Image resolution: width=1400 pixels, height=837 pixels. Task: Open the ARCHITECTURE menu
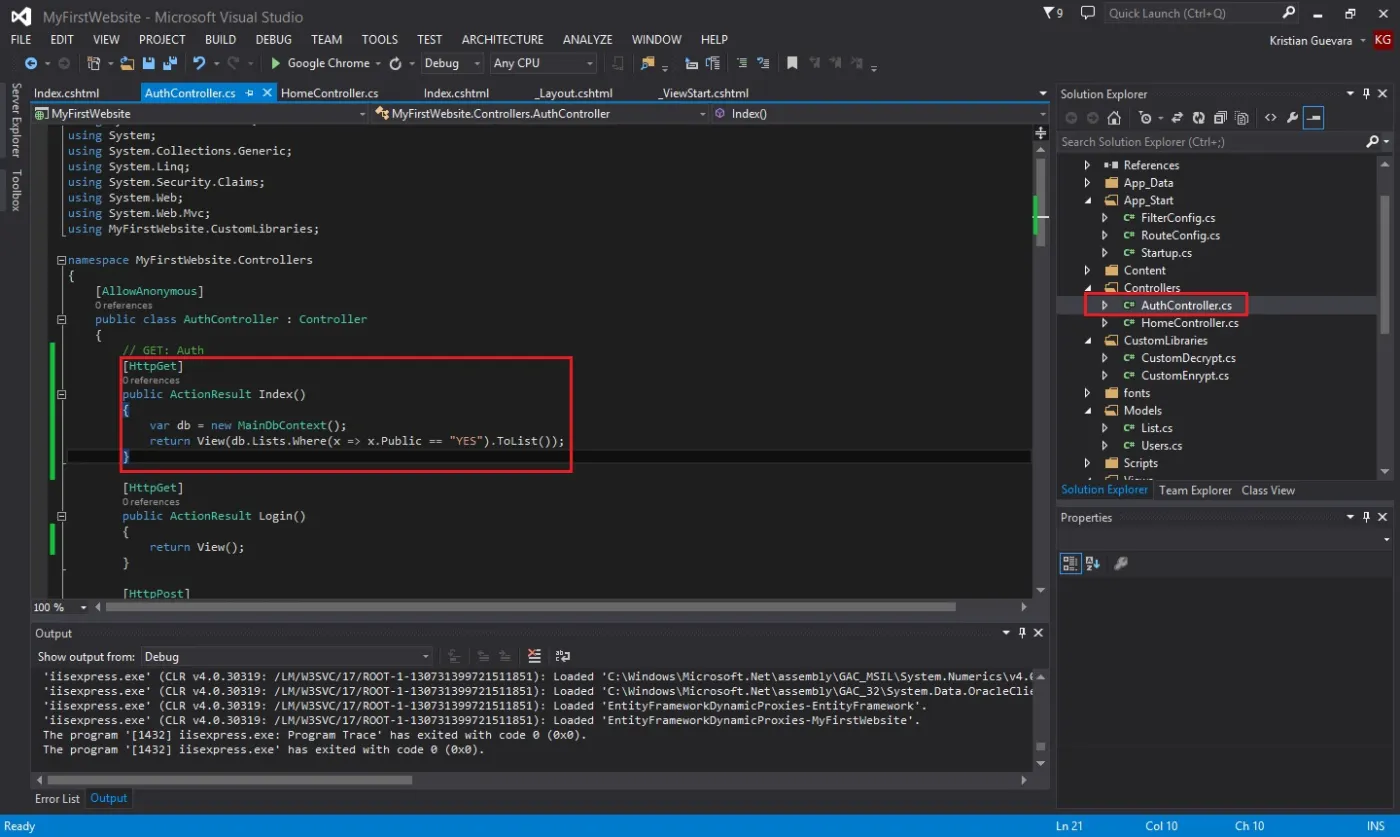502,39
